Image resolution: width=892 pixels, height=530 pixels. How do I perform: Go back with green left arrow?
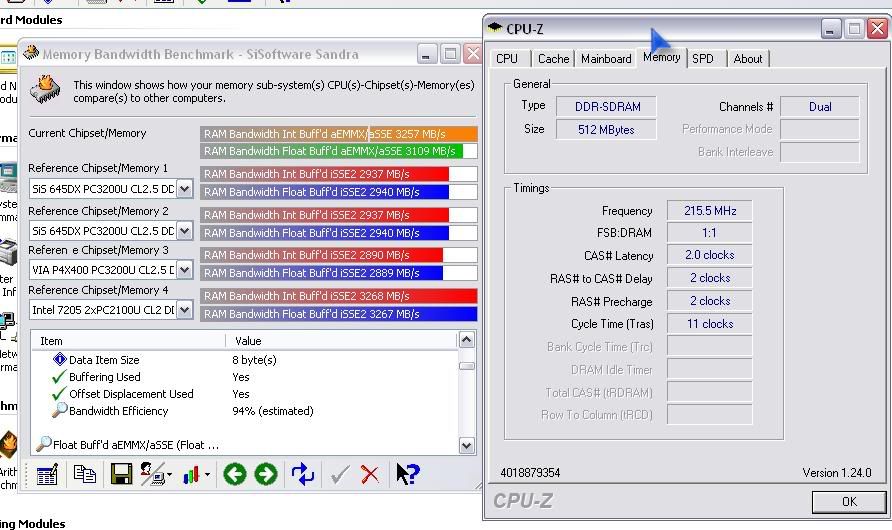[234, 474]
